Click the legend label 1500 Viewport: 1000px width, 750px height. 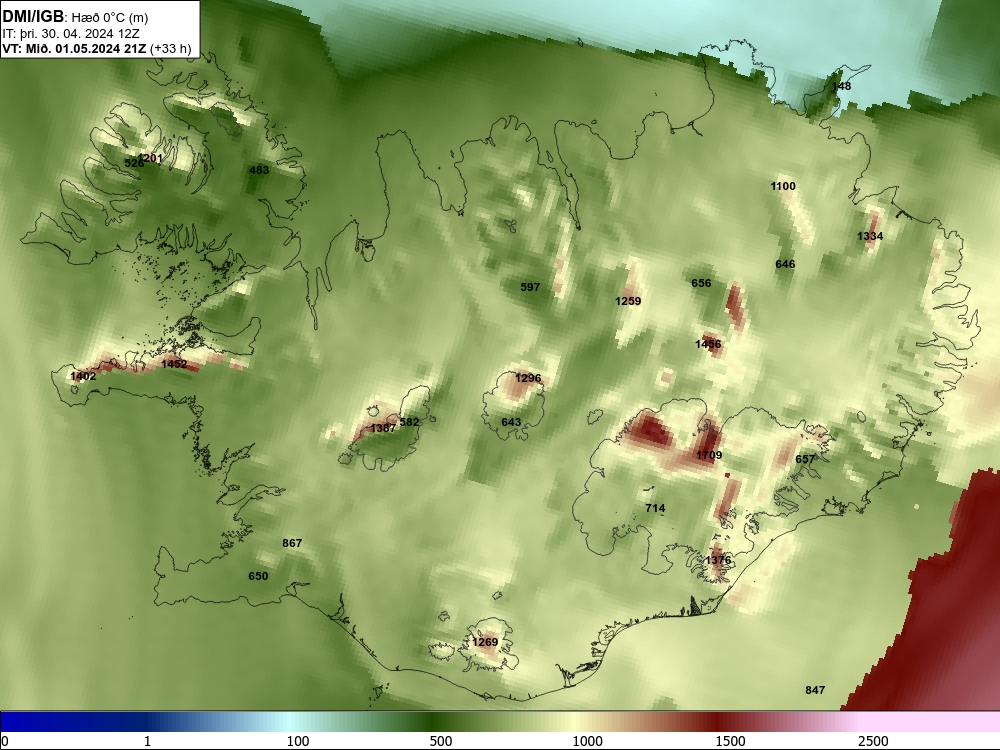[730, 741]
